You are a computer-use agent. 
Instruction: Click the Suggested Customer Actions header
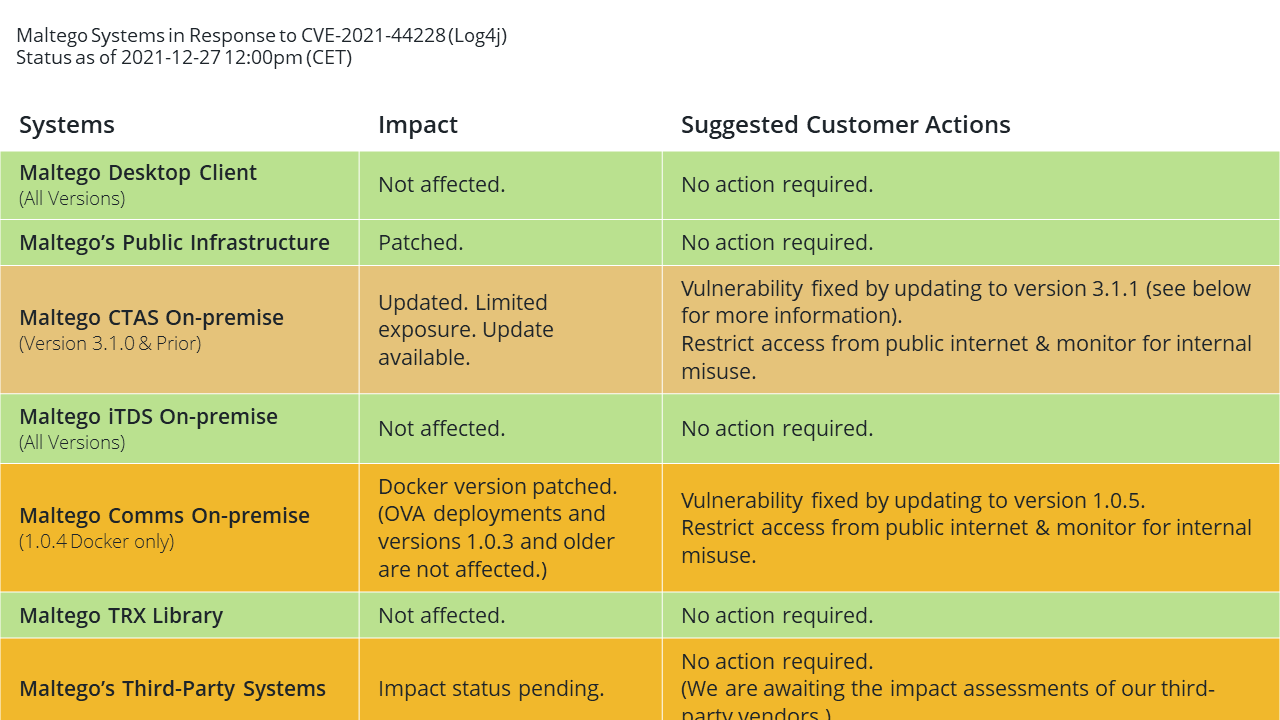coord(846,125)
